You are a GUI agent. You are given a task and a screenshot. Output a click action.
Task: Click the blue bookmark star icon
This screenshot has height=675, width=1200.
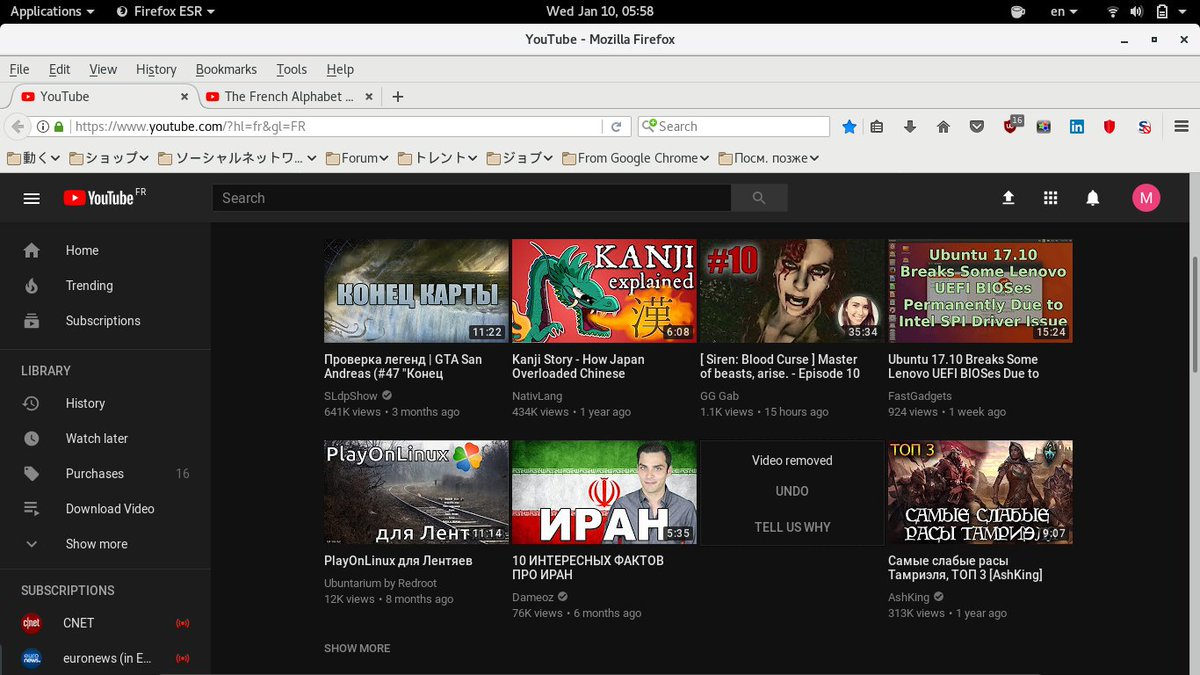(x=849, y=127)
